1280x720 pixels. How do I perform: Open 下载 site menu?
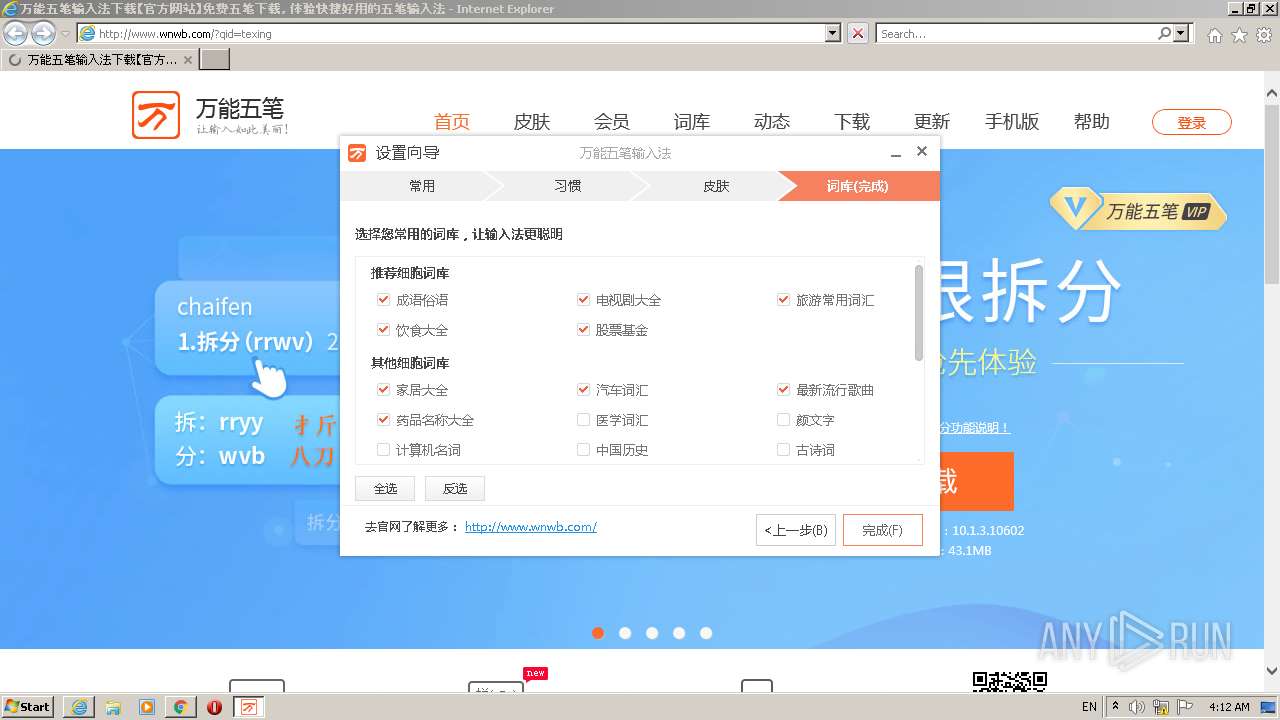pos(852,122)
